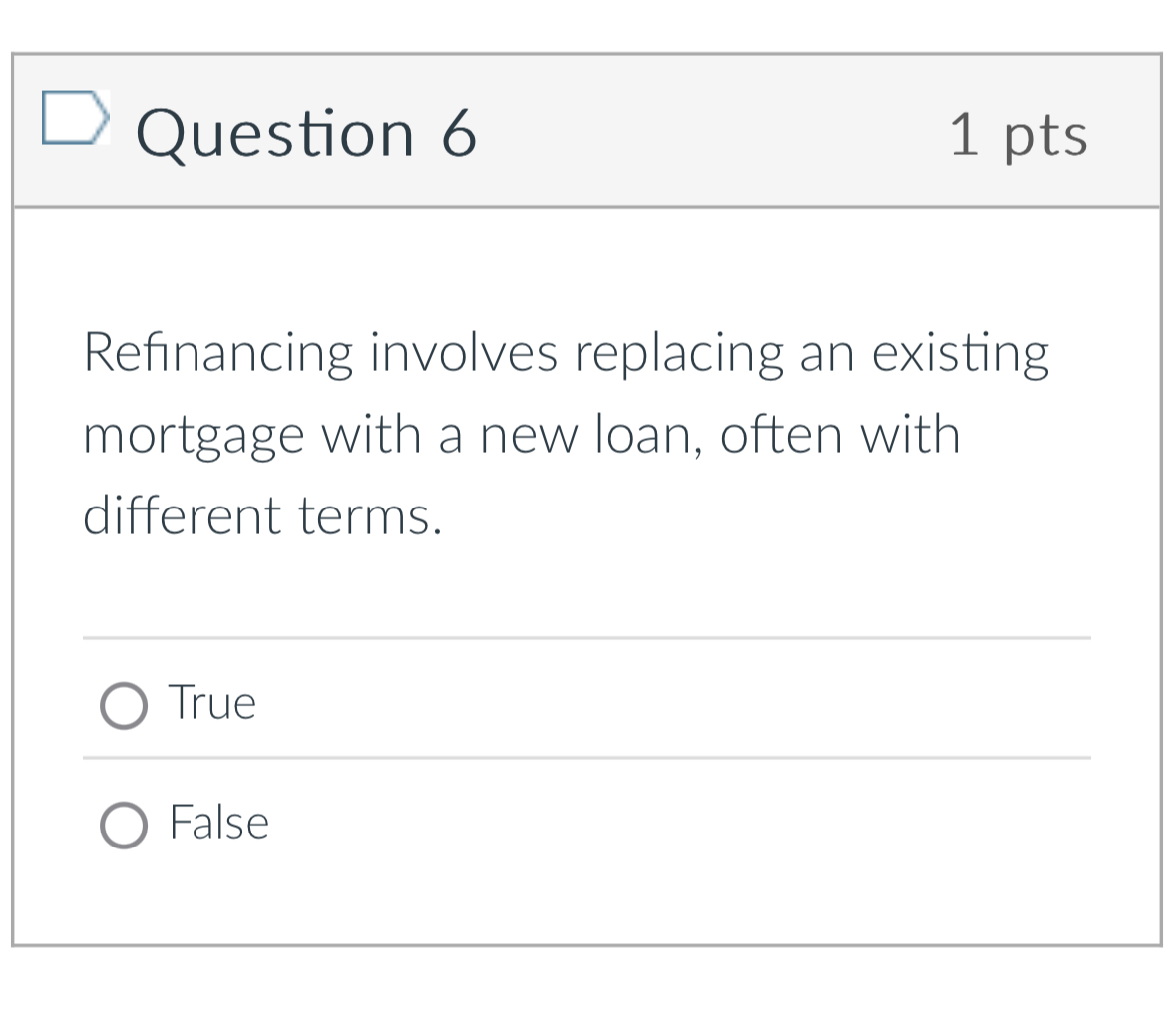Click the empty radio circle beside True

[x=122, y=705]
